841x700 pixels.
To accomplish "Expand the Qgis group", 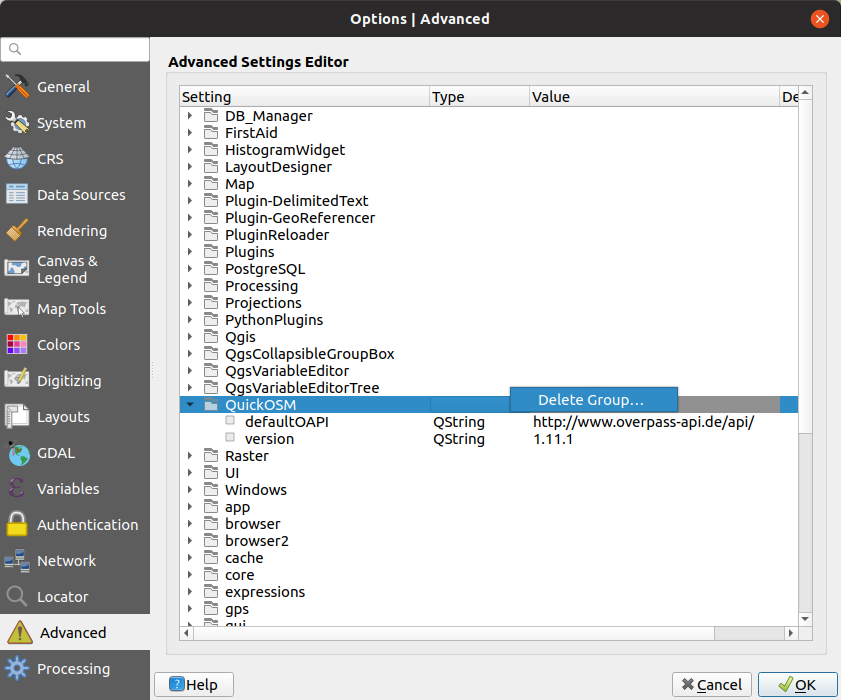I will 189,336.
